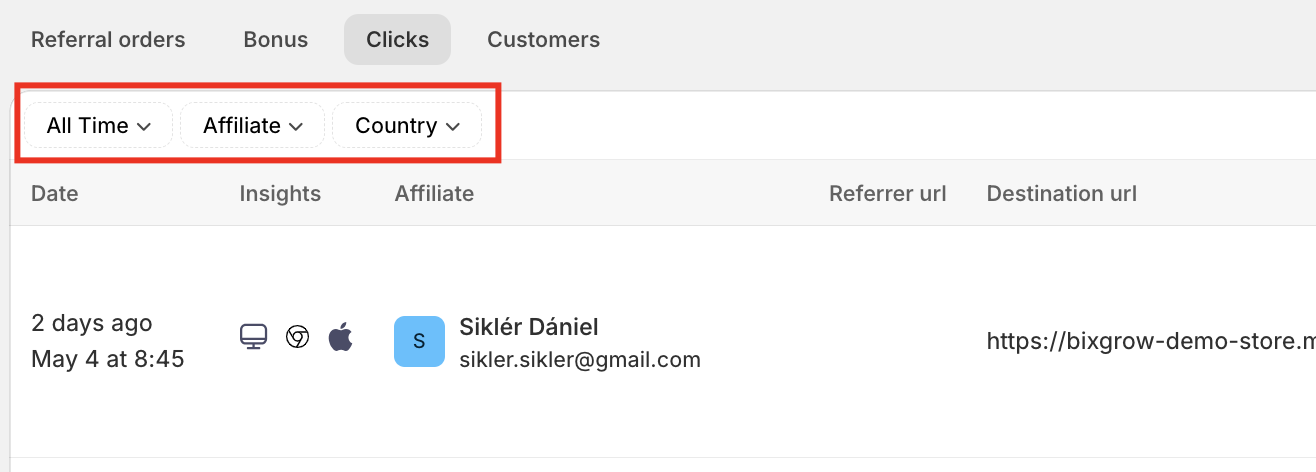Click the Affiliate filter chevron arrow
The image size is (1316, 472).
[296, 127]
